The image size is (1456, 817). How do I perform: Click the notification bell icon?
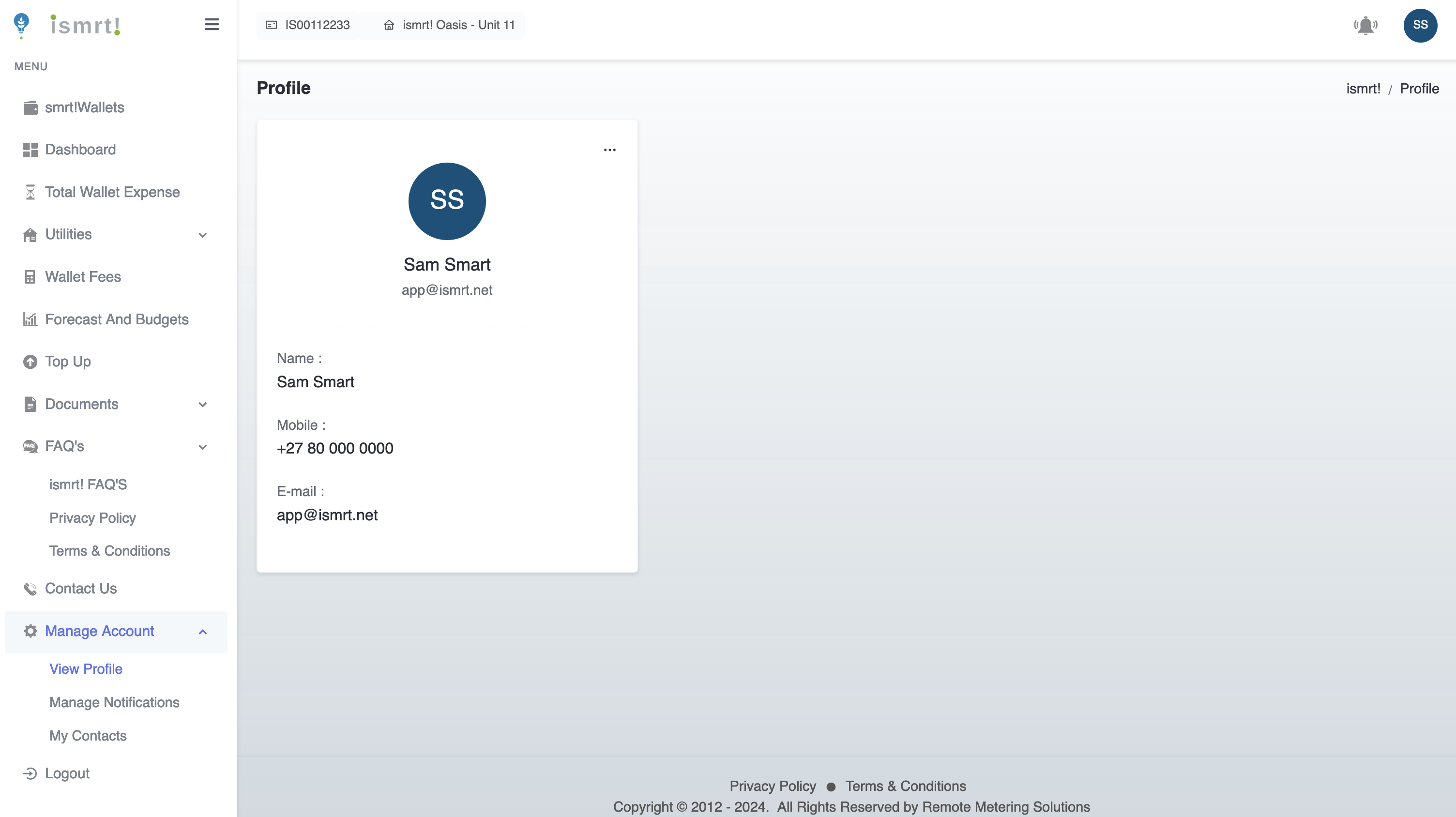pyautogui.click(x=1365, y=26)
